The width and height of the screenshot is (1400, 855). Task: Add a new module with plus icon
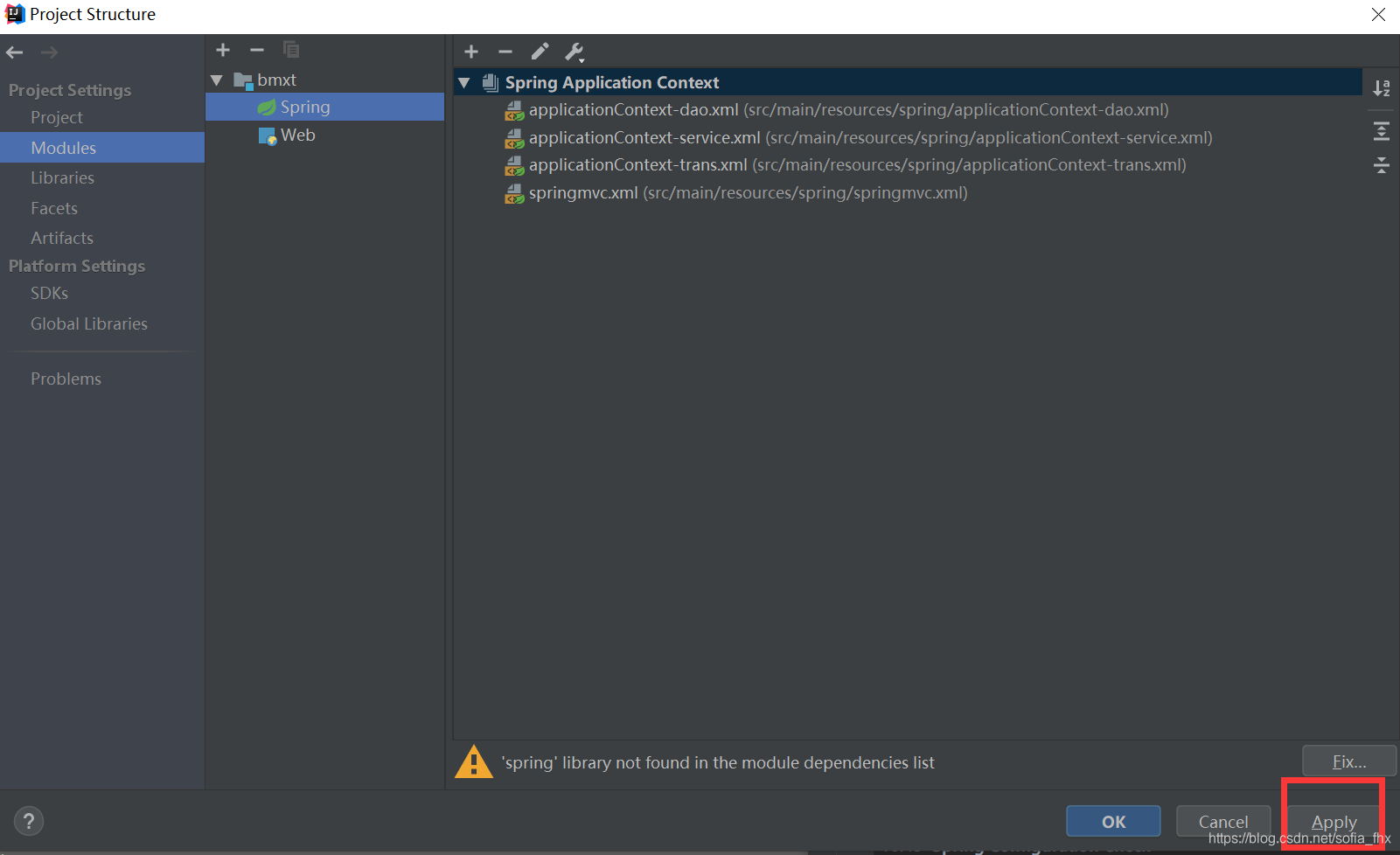[223, 50]
